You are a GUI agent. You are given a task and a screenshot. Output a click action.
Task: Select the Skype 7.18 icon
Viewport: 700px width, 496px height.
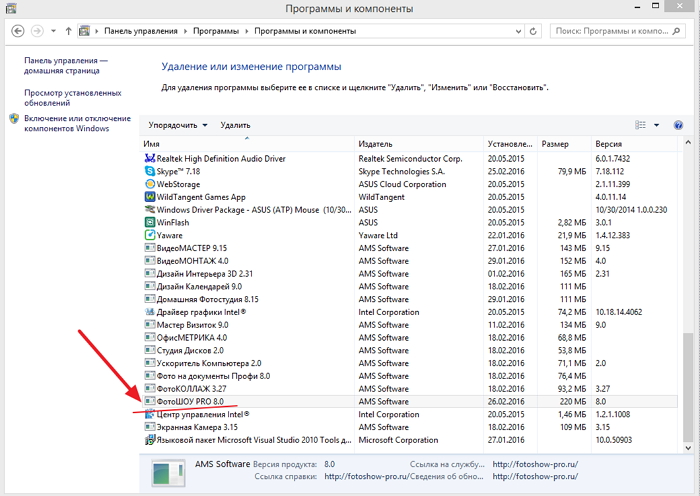[150, 171]
